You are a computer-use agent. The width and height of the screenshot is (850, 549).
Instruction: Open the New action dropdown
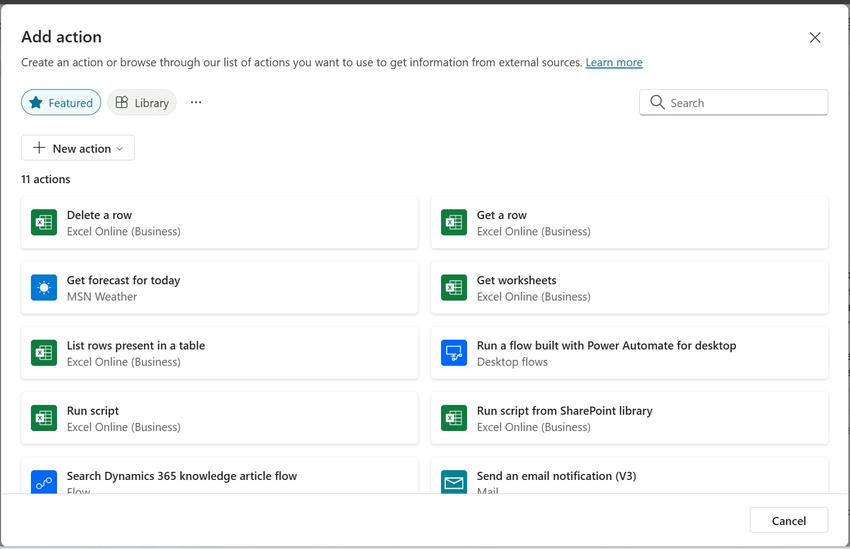[78, 148]
